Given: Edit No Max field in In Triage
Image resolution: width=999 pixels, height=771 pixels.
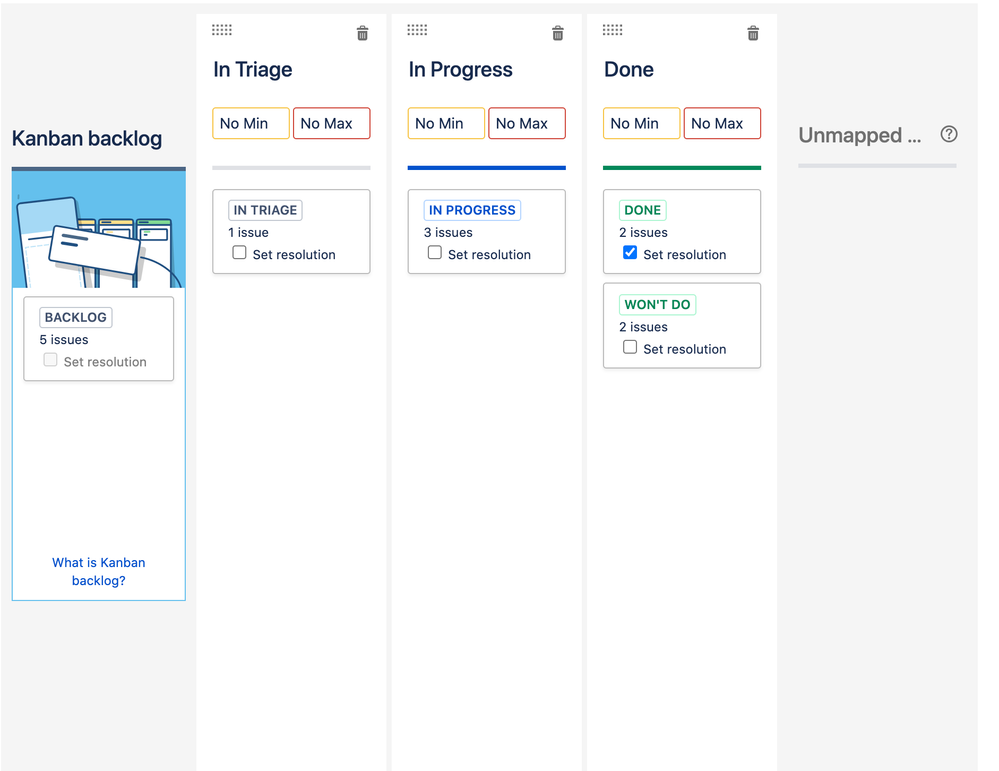Looking at the screenshot, I should (331, 123).
